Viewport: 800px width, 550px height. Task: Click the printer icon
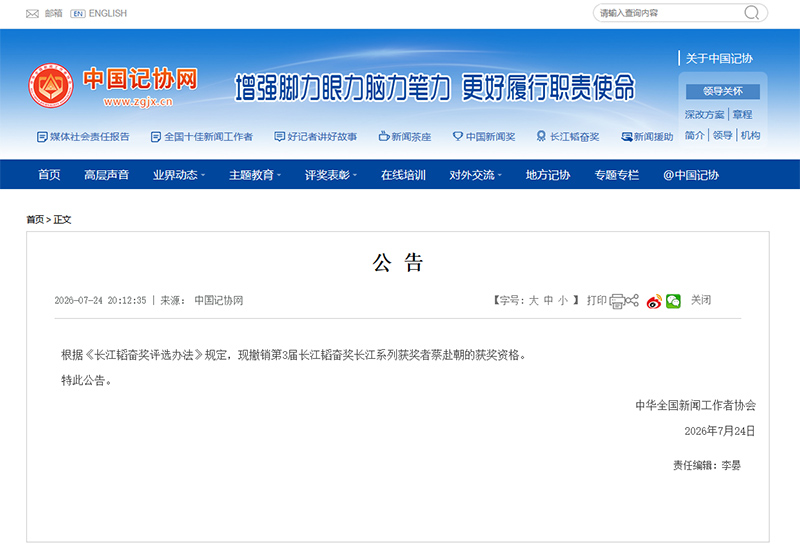(617, 301)
